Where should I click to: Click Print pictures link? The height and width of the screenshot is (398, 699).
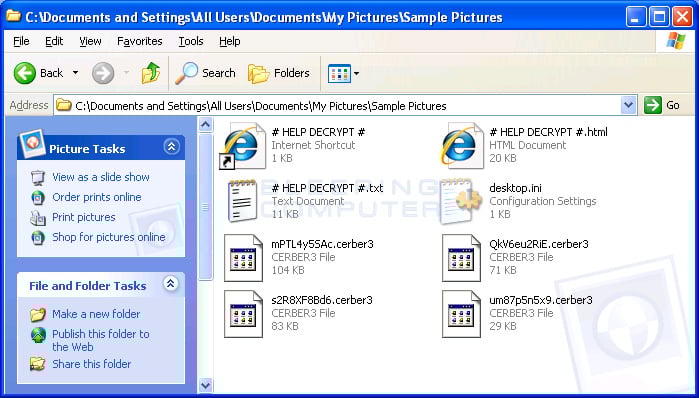point(84,217)
